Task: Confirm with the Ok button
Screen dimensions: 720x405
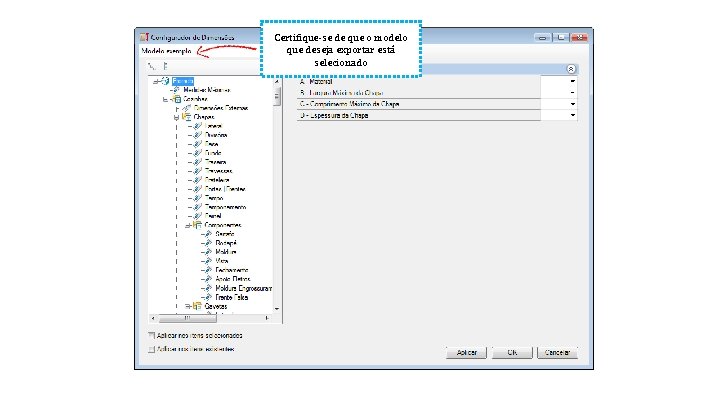Action: click(512, 353)
